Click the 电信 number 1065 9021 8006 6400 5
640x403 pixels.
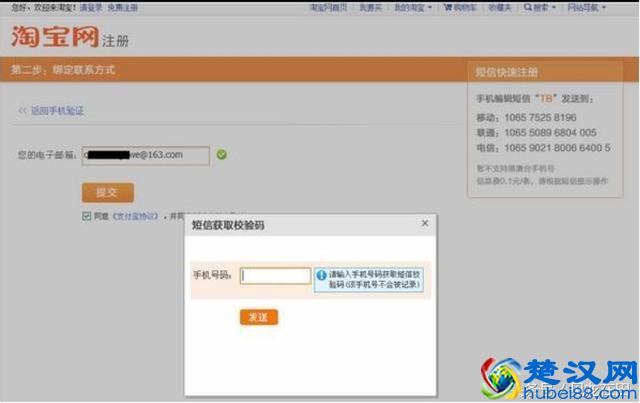point(558,148)
